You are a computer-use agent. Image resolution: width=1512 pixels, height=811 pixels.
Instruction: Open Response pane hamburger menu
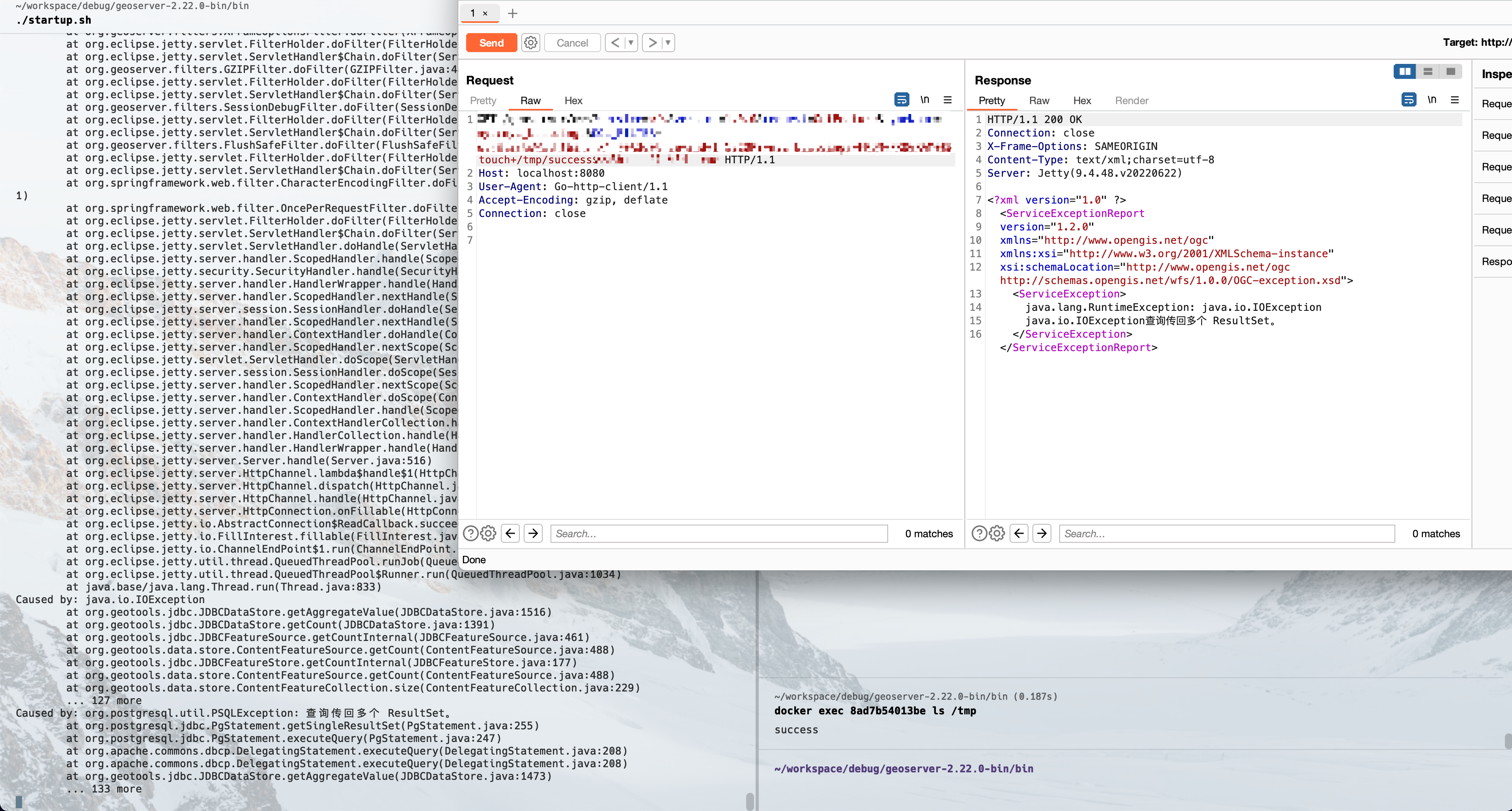[1454, 100]
